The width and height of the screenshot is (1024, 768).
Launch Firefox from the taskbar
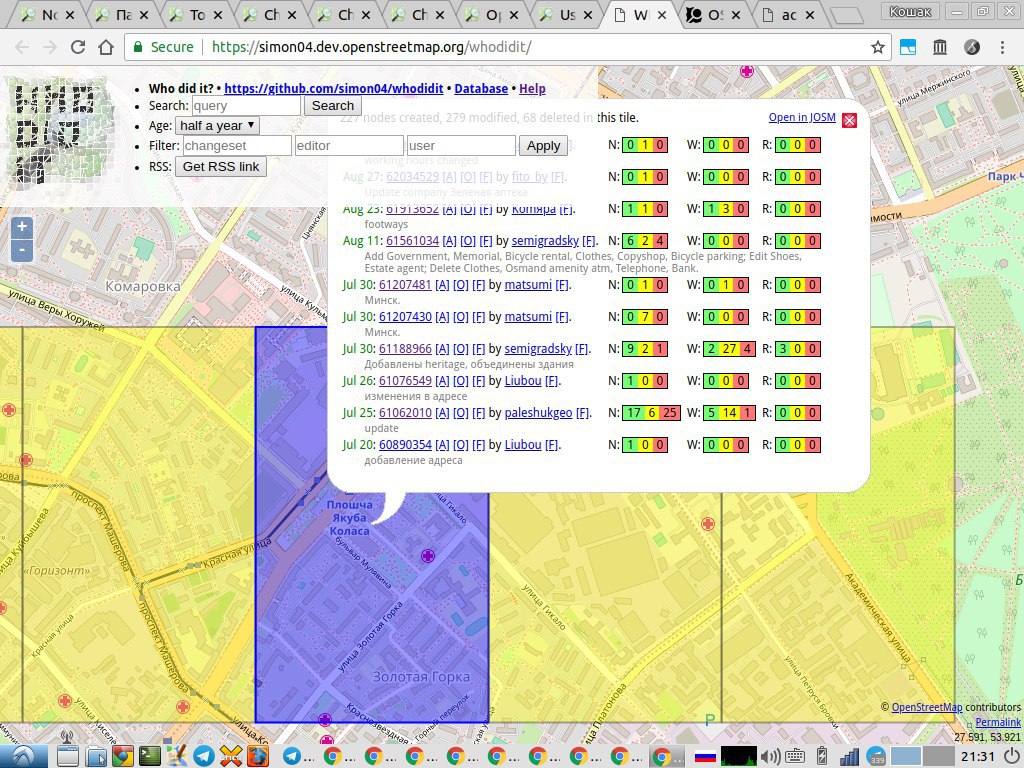tap(257, 756)
